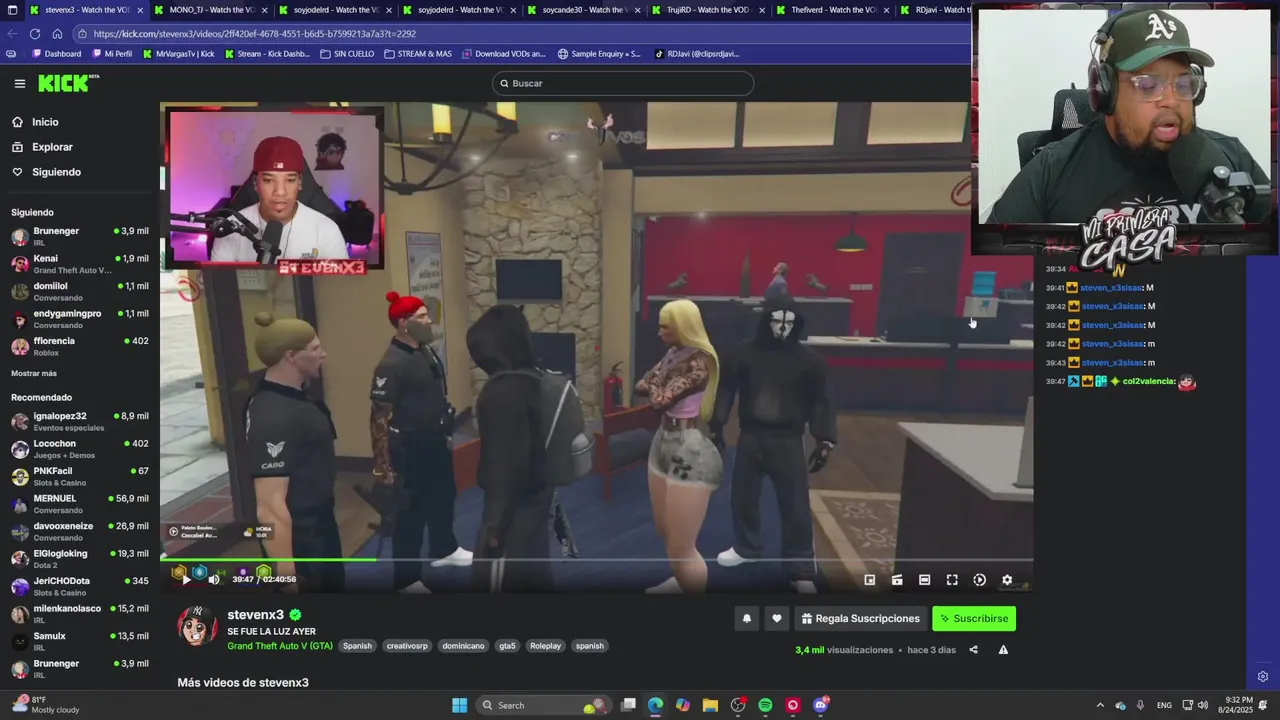Open stevenx3 channel name link
1280x720 pixels.
pos(256,615)
